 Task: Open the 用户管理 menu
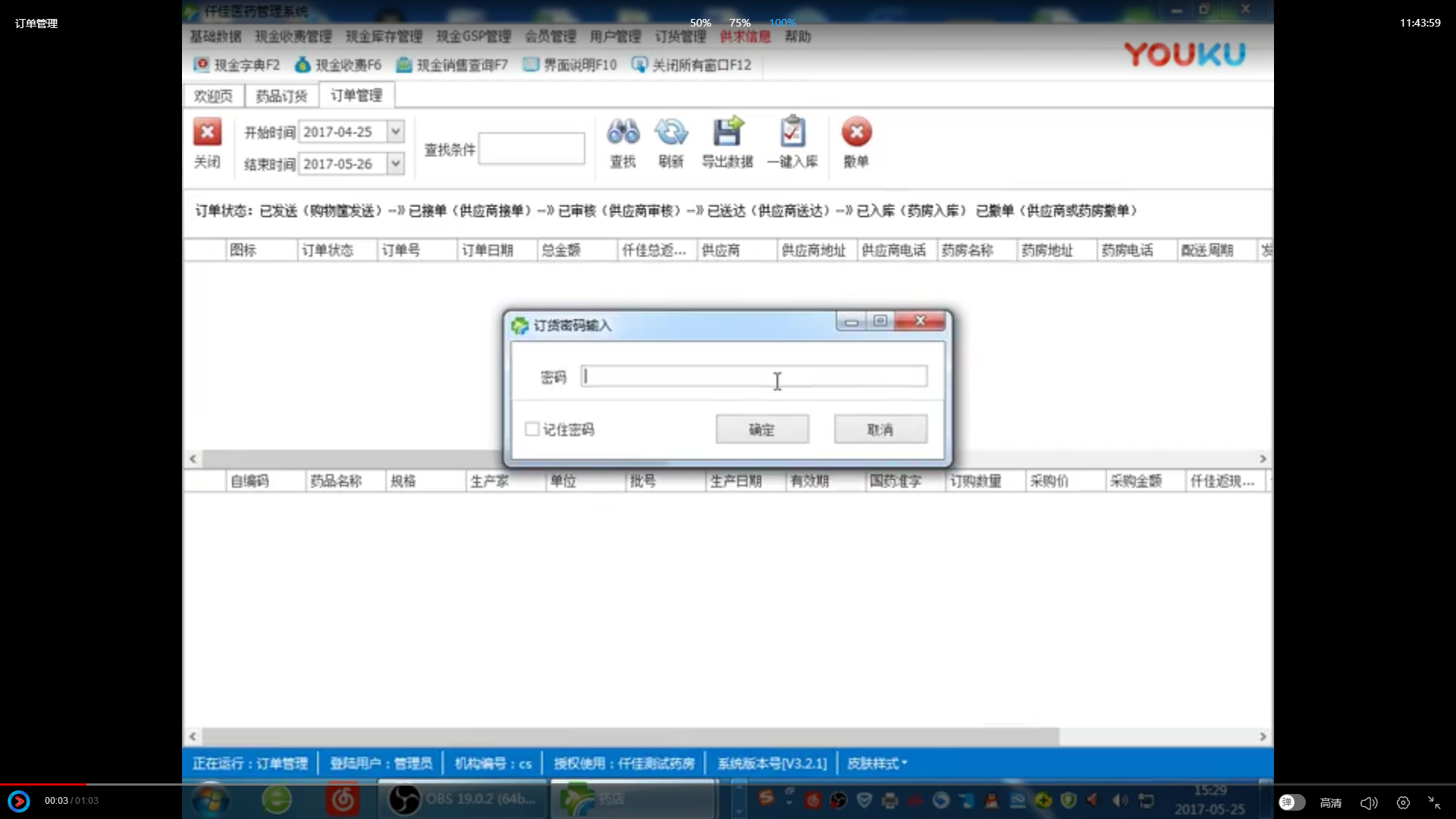click(615, 36)
